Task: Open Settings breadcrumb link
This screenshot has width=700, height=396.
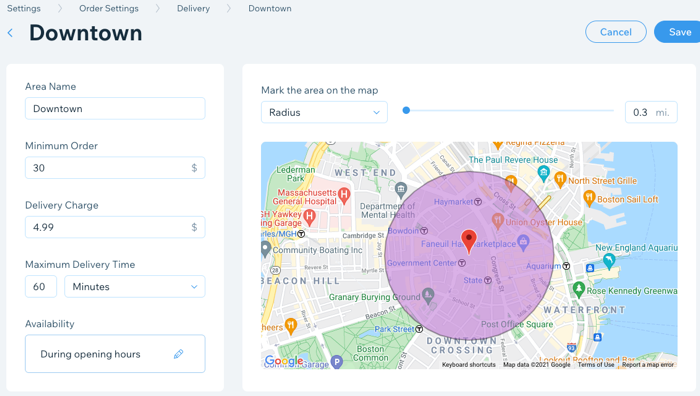Action: point(24,8)
